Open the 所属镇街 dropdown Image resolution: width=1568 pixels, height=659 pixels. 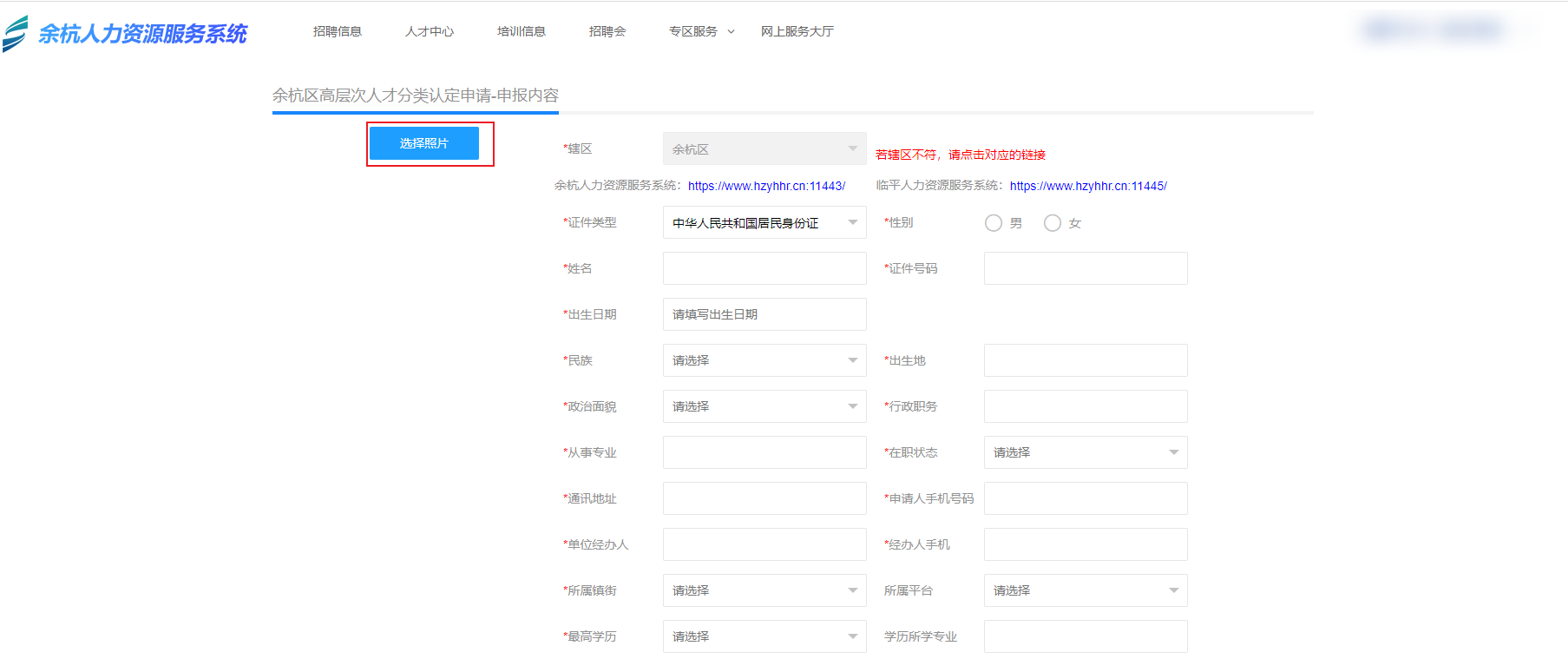764,590
